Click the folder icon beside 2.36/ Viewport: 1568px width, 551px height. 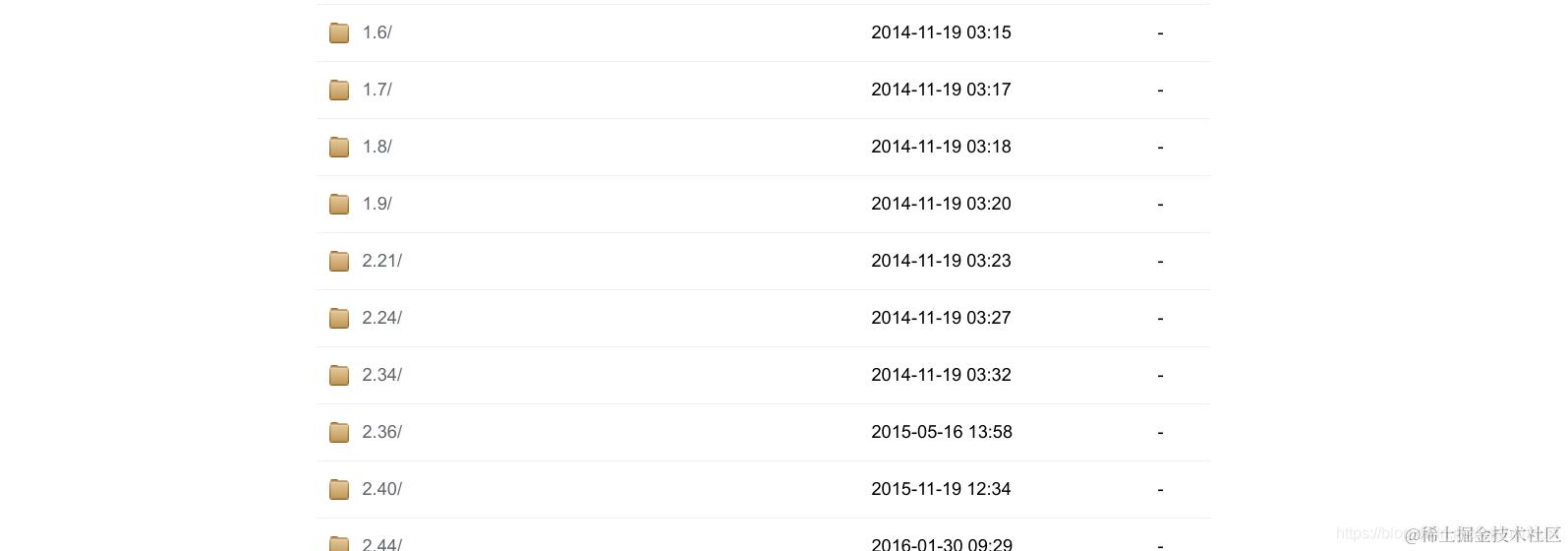pyautogui.click(x=339, y=432)
